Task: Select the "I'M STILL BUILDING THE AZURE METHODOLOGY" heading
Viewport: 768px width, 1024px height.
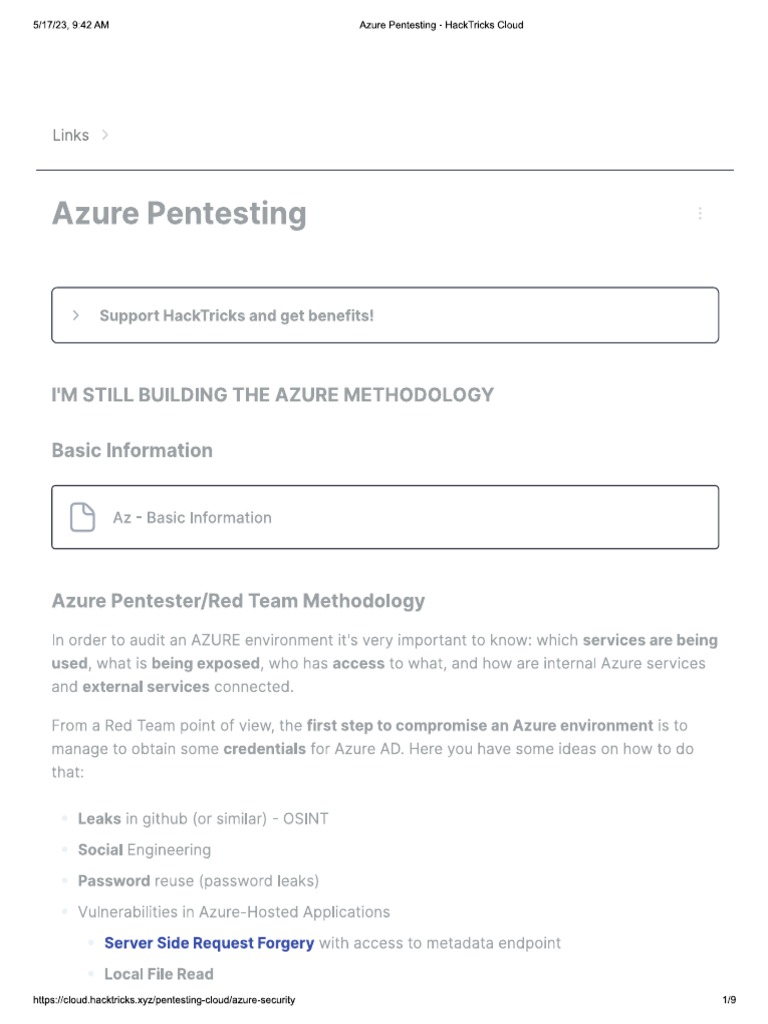Action: click(x=272, y=394)
